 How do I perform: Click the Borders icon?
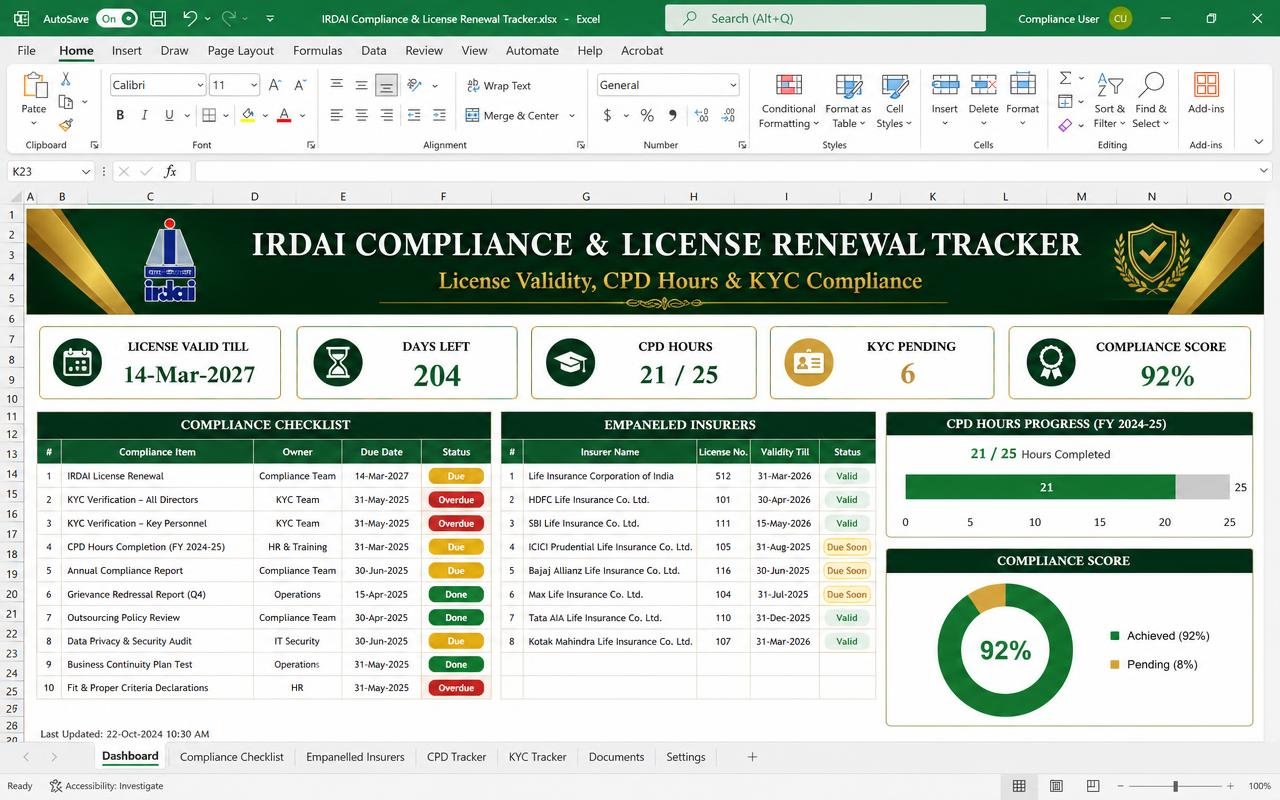207,115
